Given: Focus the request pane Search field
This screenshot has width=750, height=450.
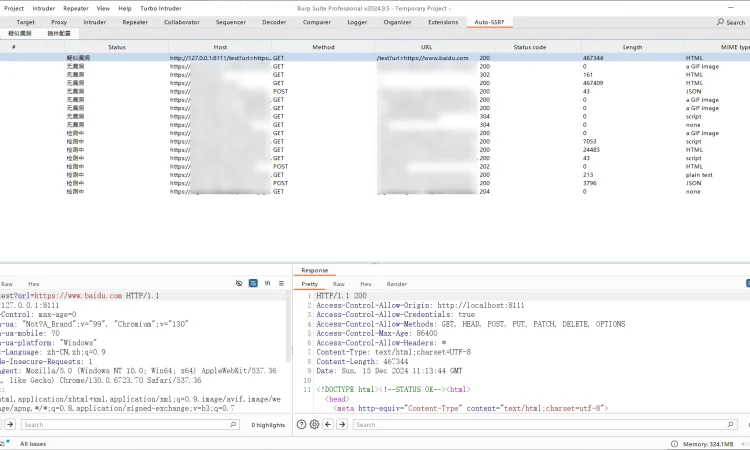Looking at the screenshot, I should (130, 424).
